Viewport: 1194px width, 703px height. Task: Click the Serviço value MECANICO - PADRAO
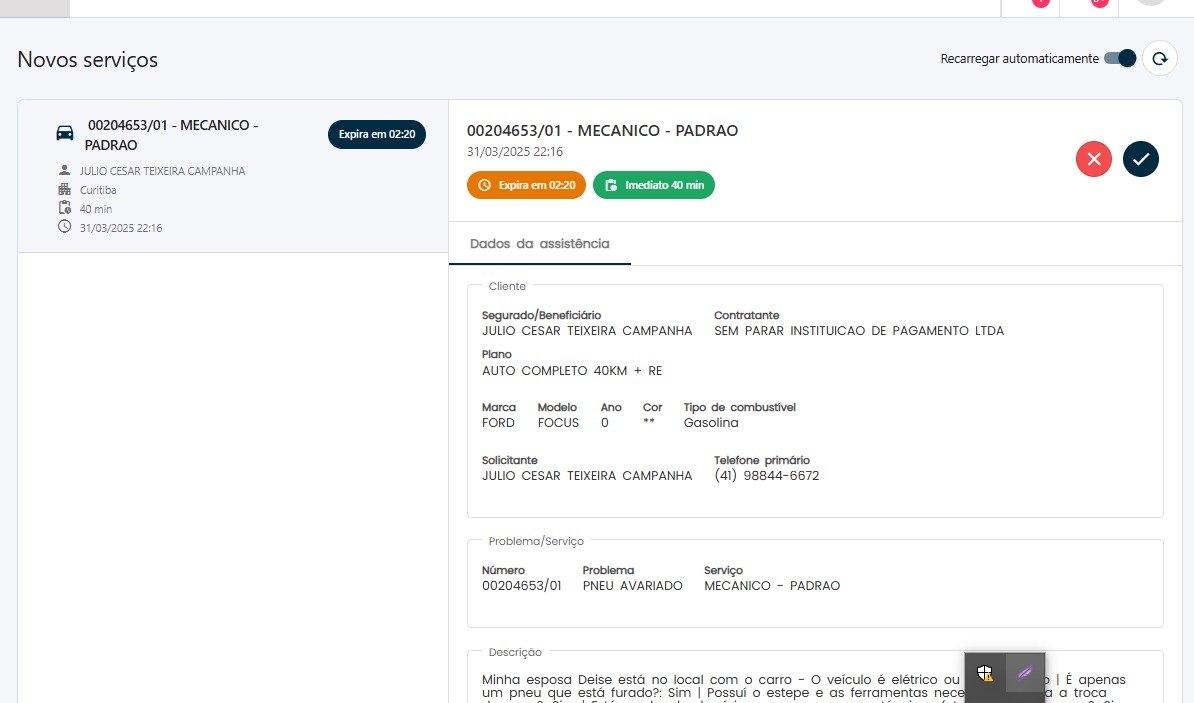pyautogui.click(x=772, y=586)
